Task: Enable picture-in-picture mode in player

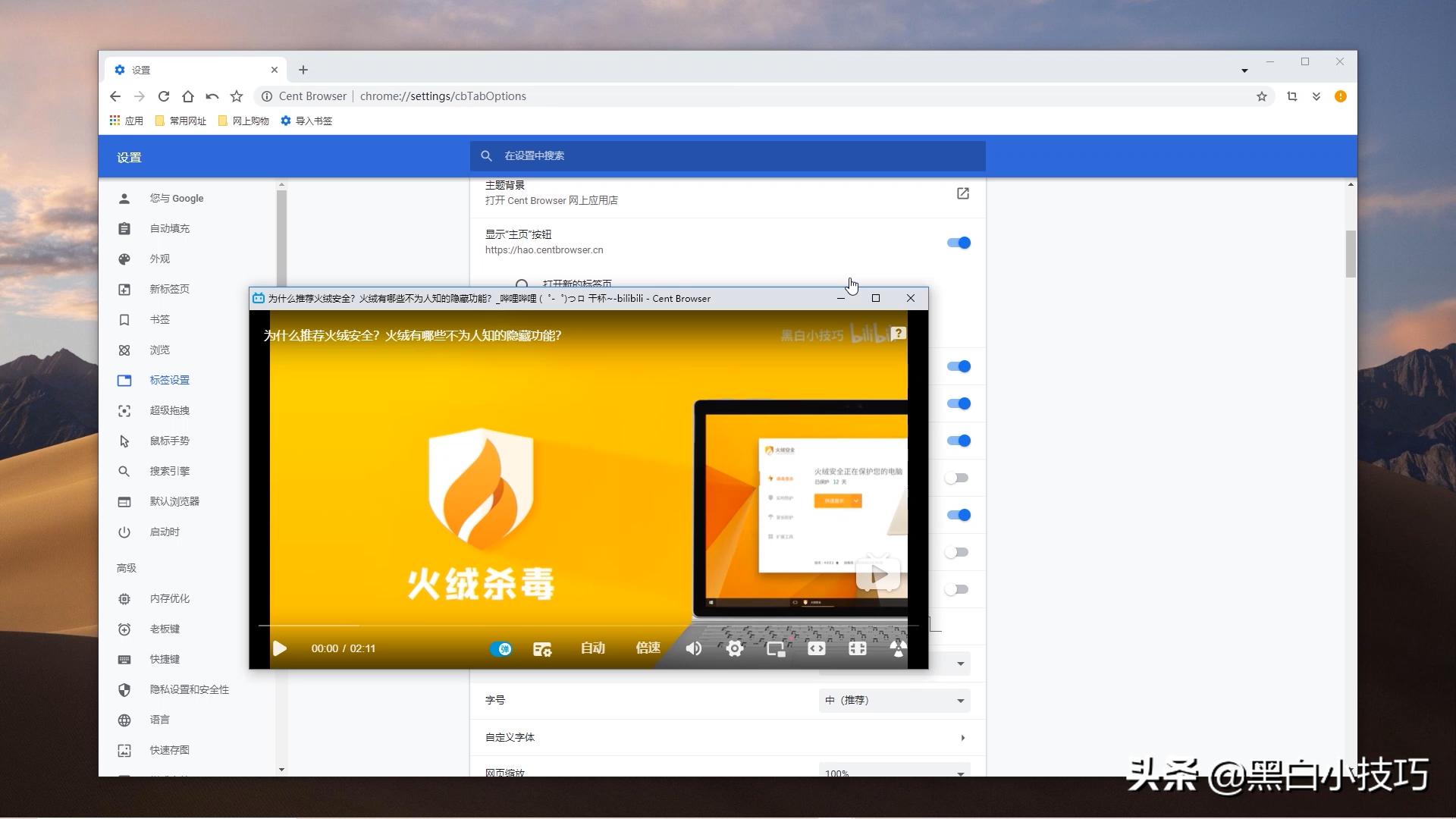Action: (775, 648)
